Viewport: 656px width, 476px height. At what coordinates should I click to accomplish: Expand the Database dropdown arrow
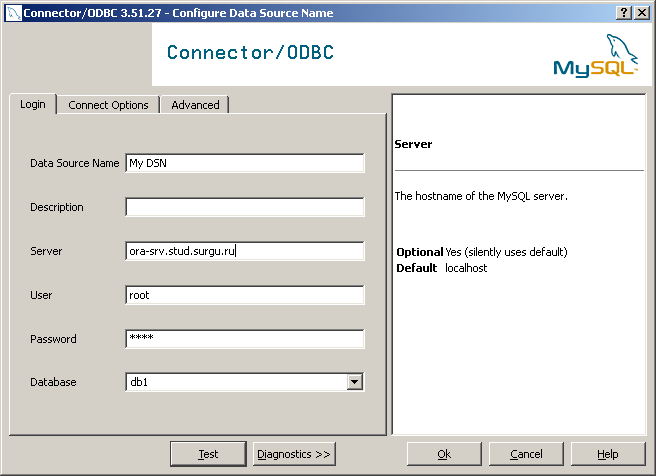(354, 381)
